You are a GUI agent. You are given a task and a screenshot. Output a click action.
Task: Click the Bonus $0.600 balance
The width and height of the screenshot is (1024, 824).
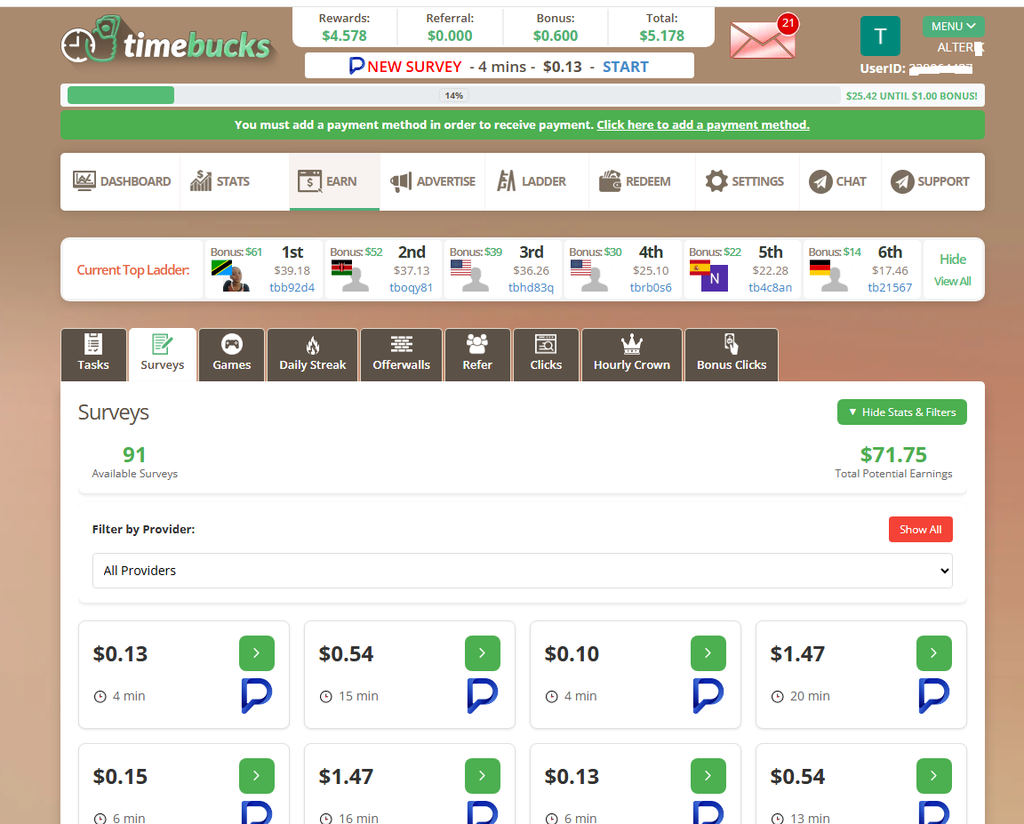point(555,36)
